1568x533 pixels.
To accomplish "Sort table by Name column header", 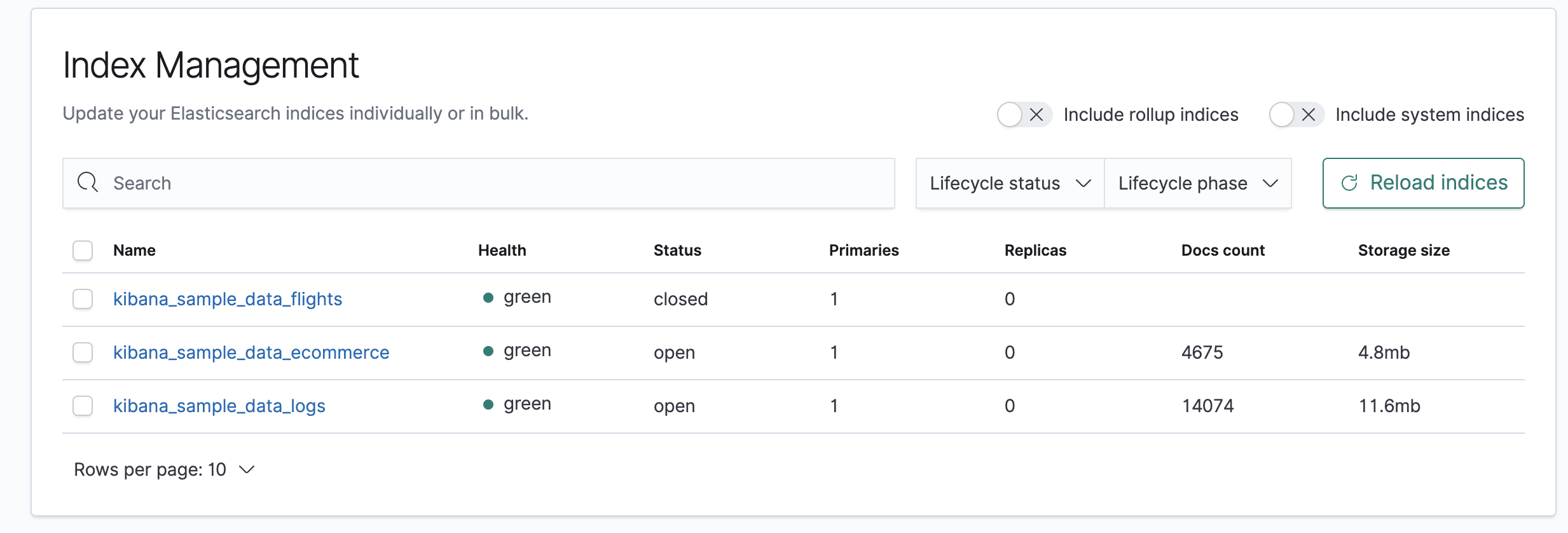I will click(x=134, y=251).
